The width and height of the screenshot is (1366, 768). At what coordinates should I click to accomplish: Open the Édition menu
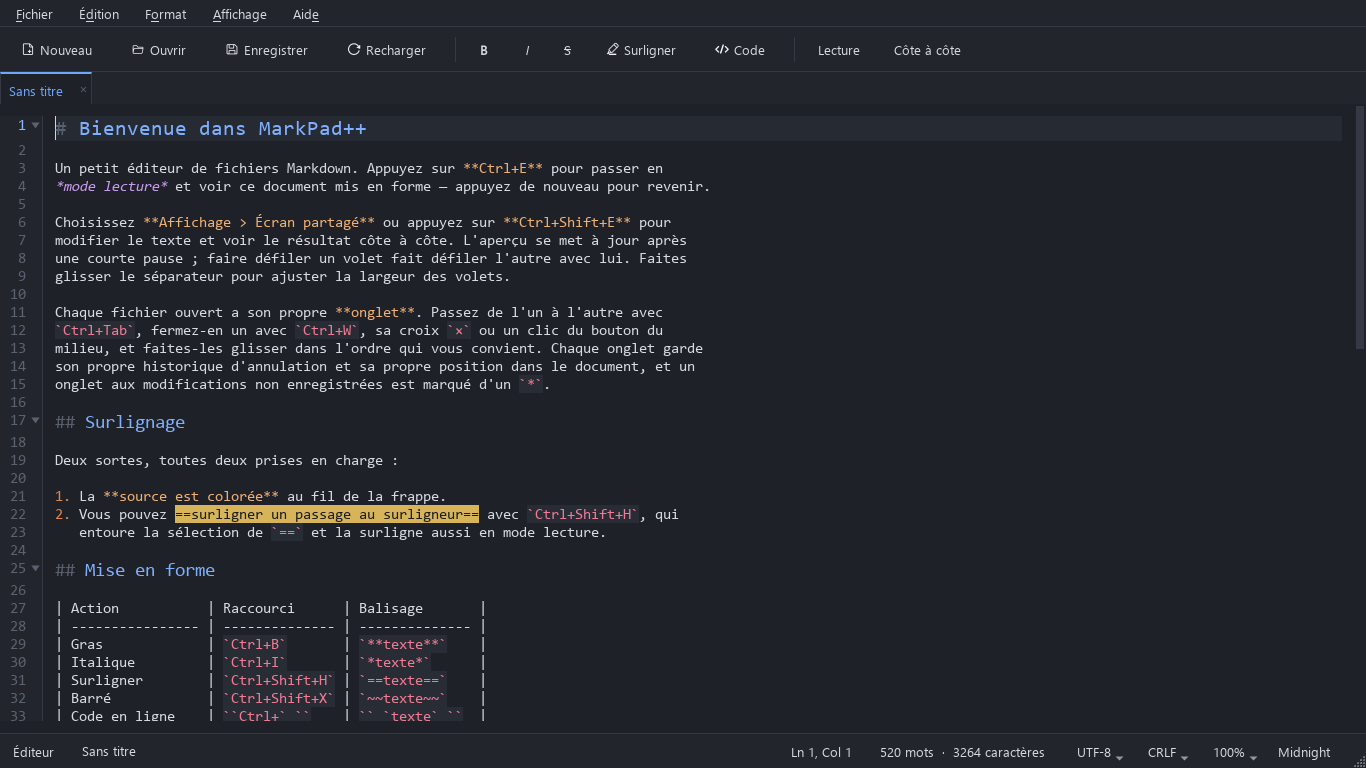coord(99,14)
